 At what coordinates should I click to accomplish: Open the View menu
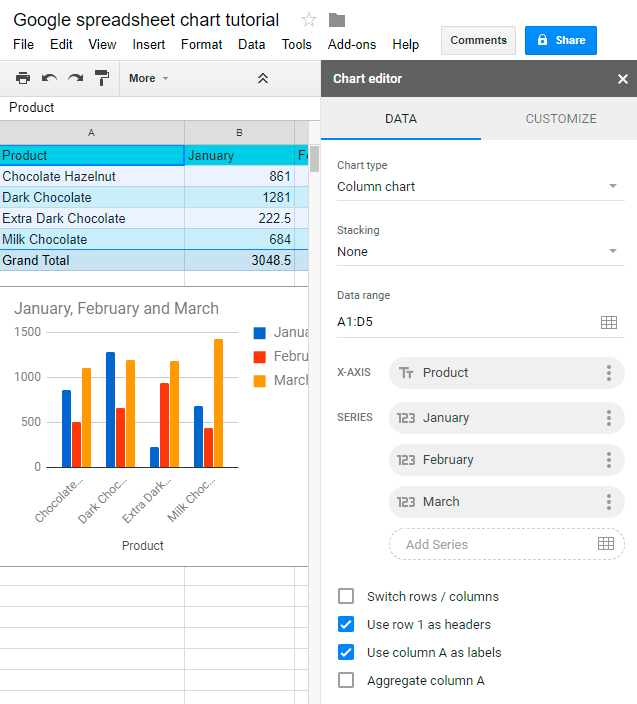coord(102,44)
